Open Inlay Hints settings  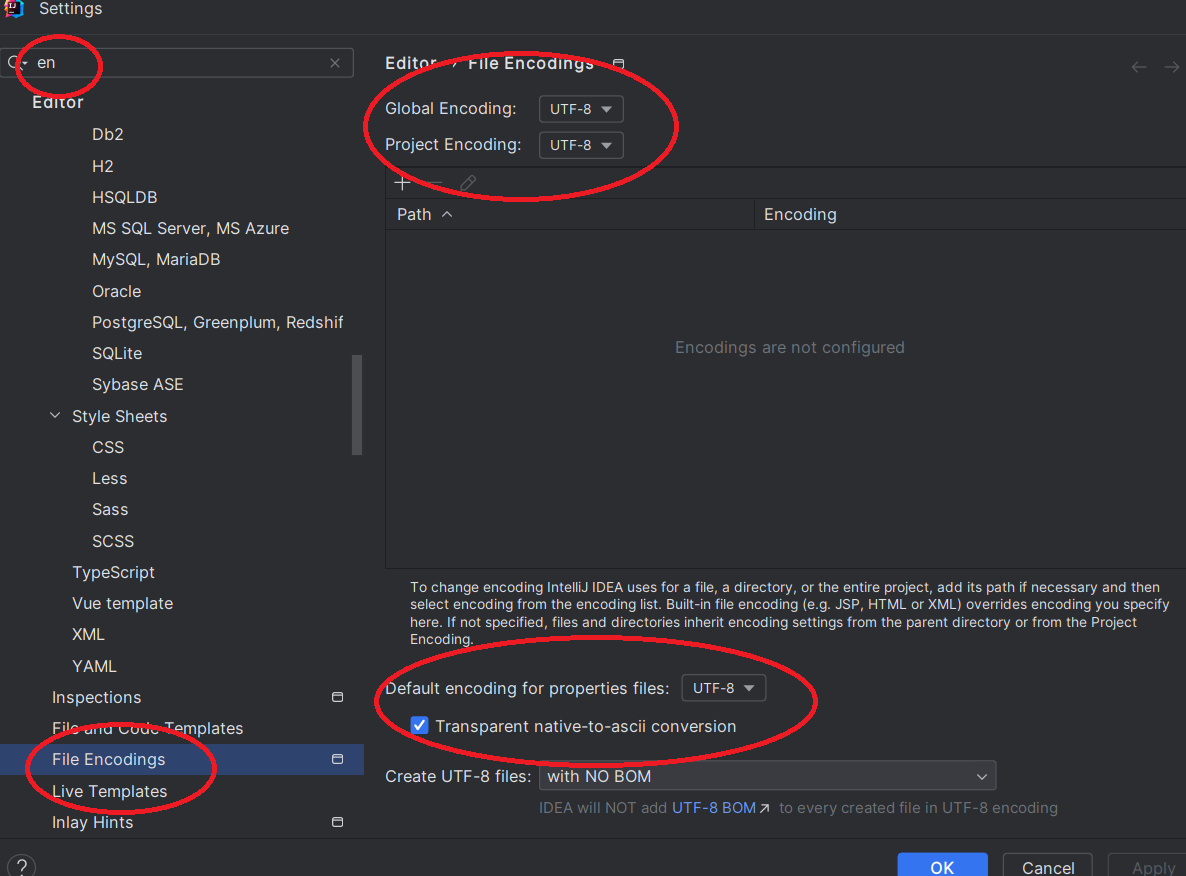click(x=92, y=822)
